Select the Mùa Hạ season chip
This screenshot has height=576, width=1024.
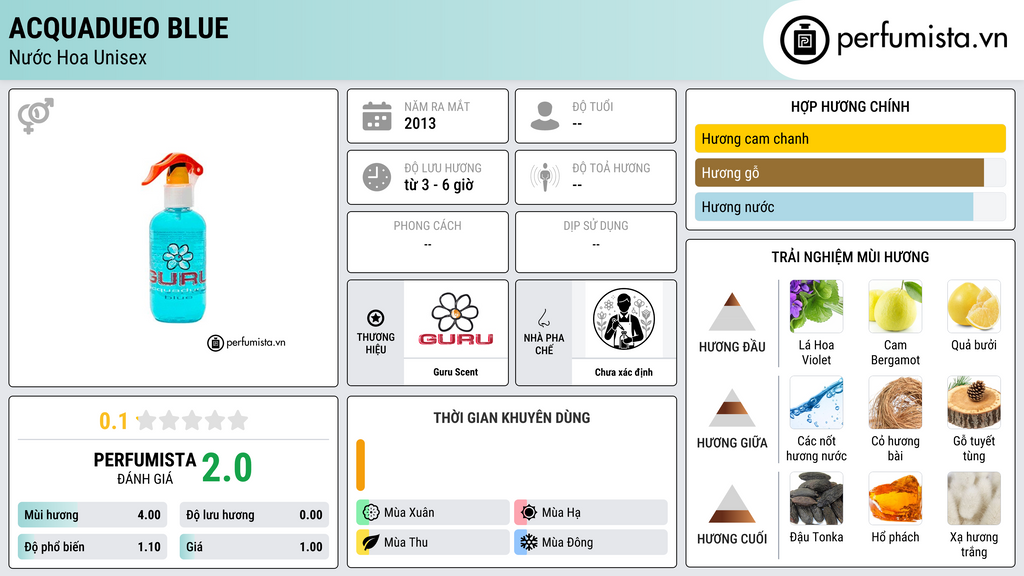coord(591,513)
